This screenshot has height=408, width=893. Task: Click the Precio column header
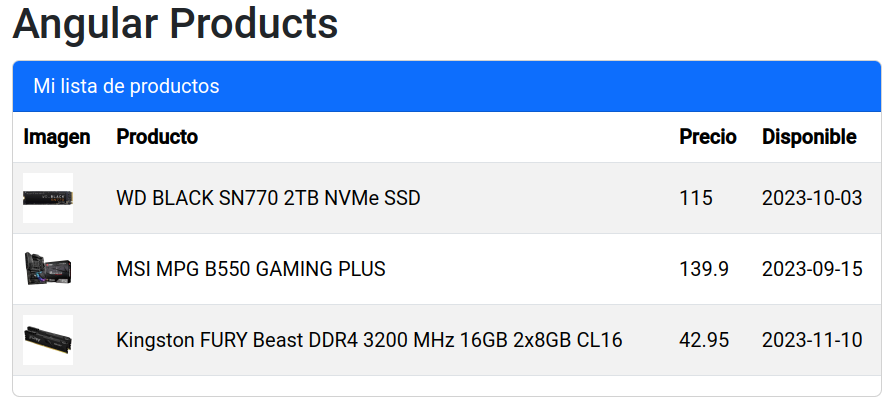point(708,137)
